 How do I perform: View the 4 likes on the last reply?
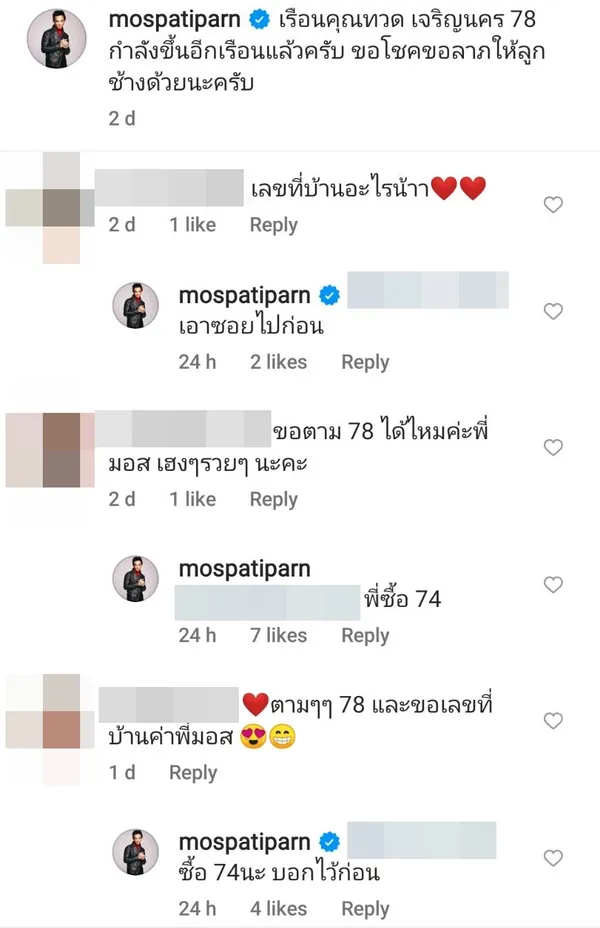tap(278, 909)
